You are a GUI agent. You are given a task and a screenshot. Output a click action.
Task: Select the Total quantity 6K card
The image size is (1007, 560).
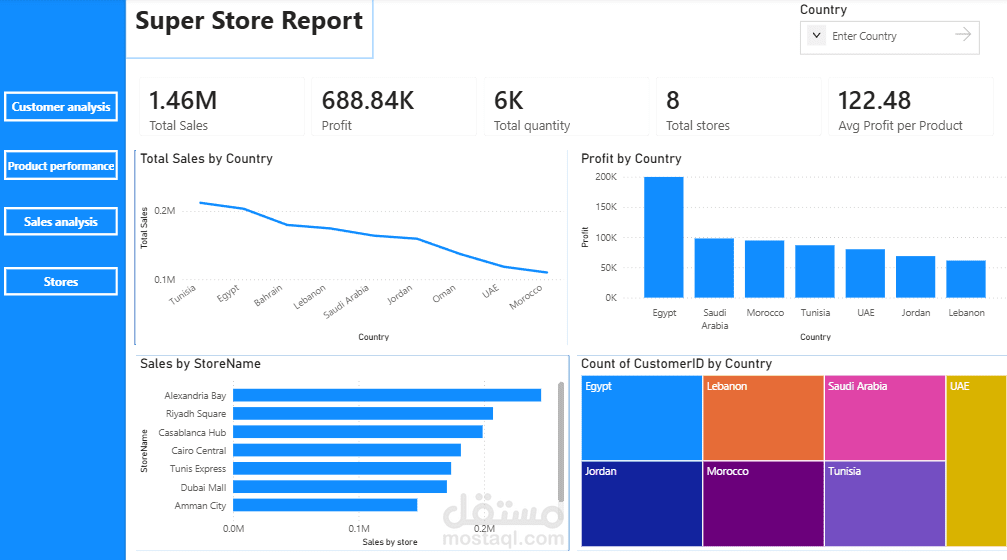(x=566, y=107)
